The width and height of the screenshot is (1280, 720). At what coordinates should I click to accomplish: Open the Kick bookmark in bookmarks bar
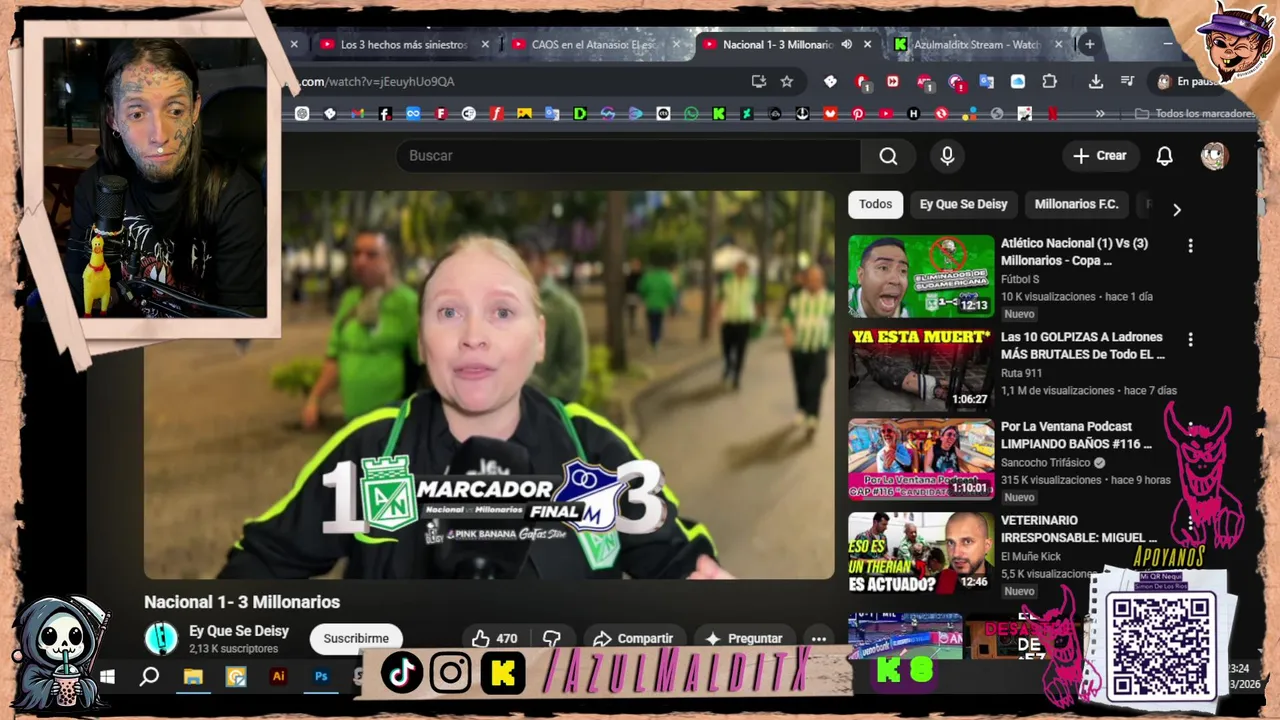tap(718, 114)
